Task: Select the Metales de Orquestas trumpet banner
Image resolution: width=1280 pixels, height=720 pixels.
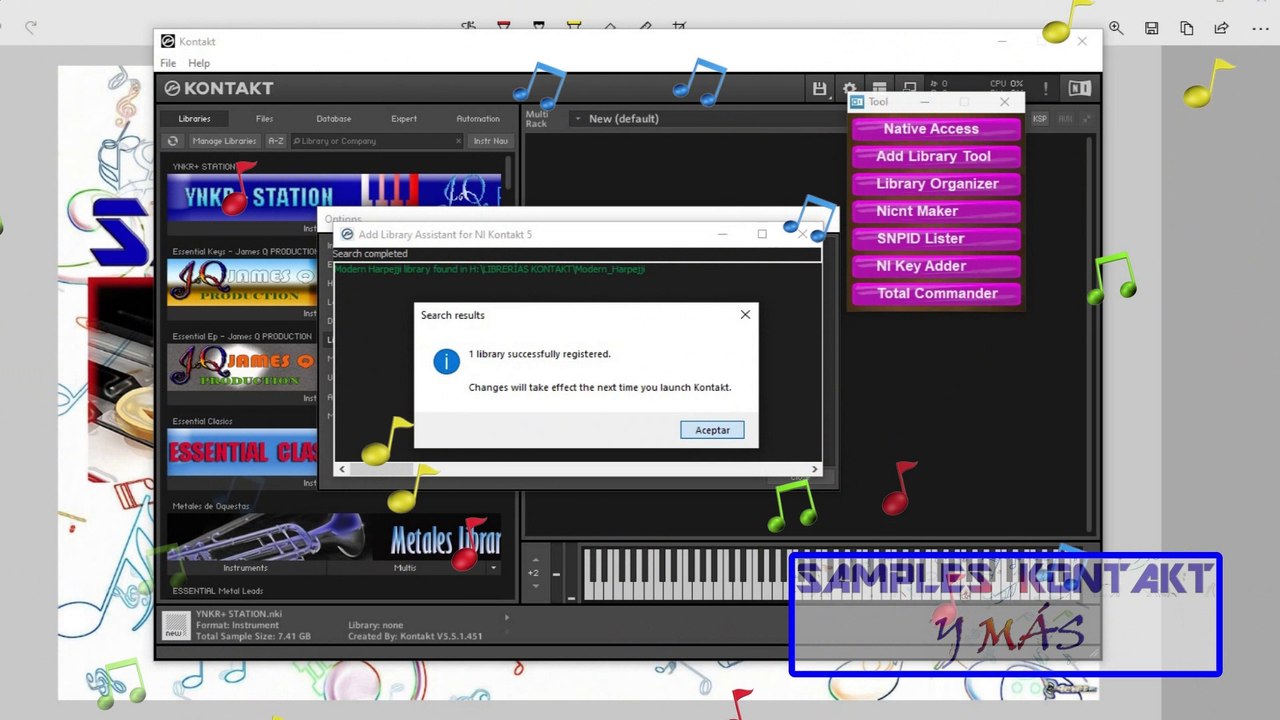Action: pyautogui.click(x=334, y=537)
